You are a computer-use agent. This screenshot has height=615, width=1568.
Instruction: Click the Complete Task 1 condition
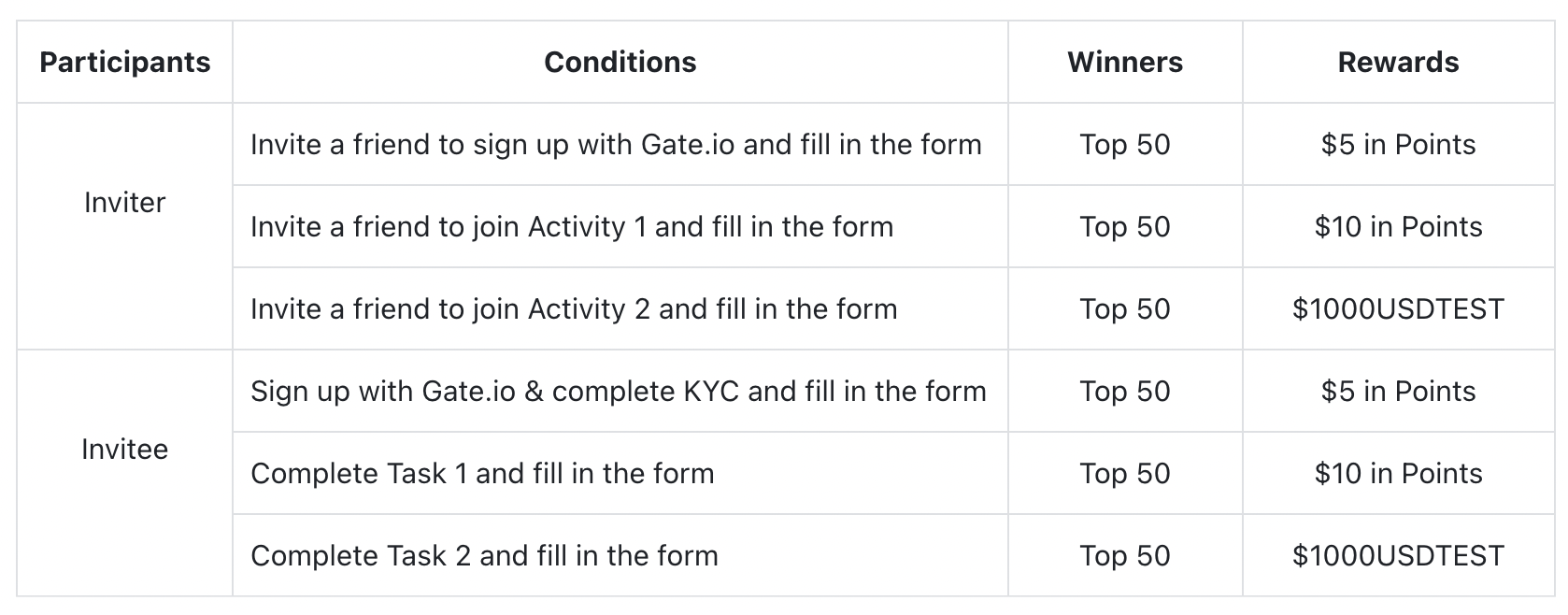click(482, 474)
